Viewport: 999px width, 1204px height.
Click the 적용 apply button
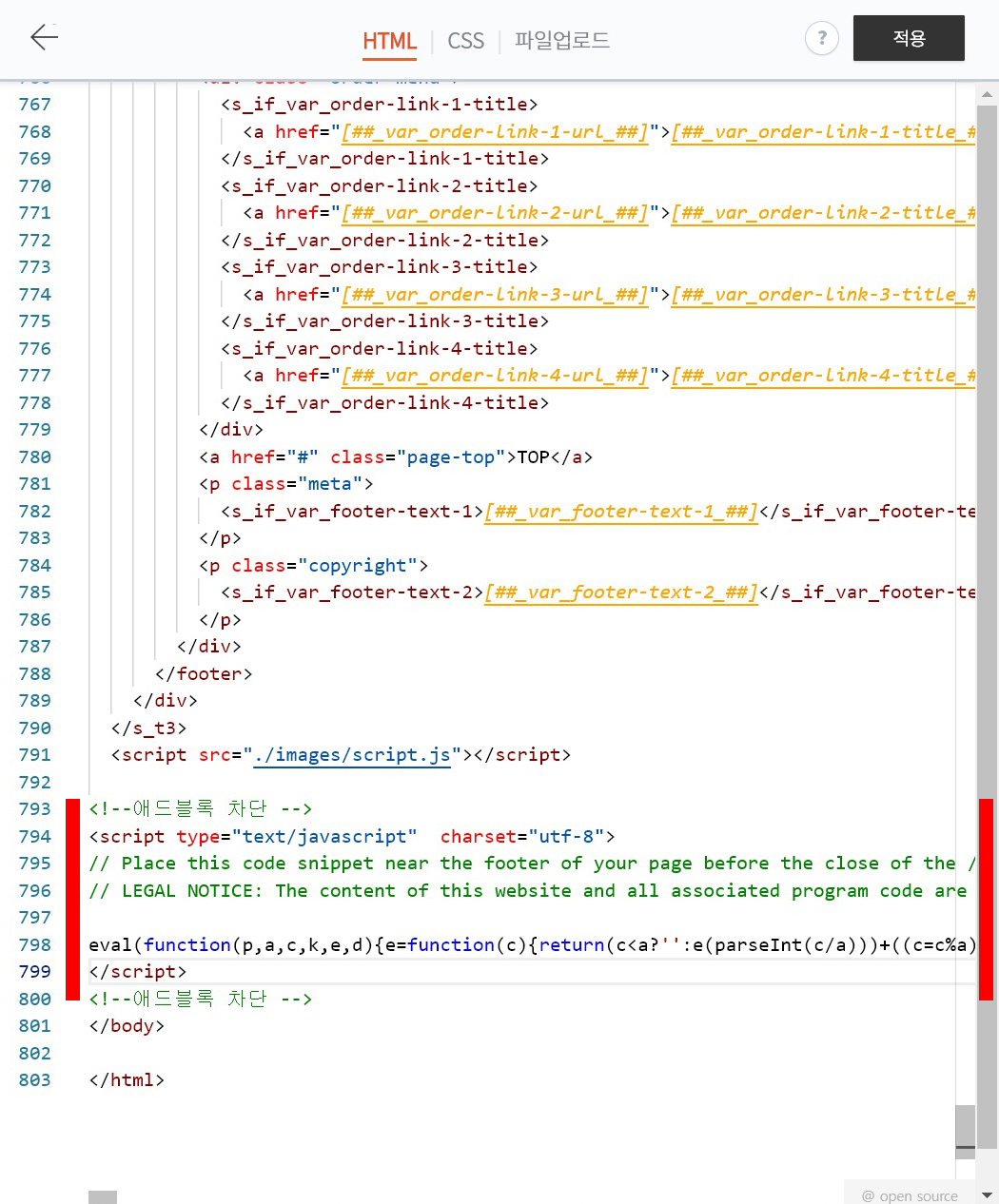(x=909, y=38)
